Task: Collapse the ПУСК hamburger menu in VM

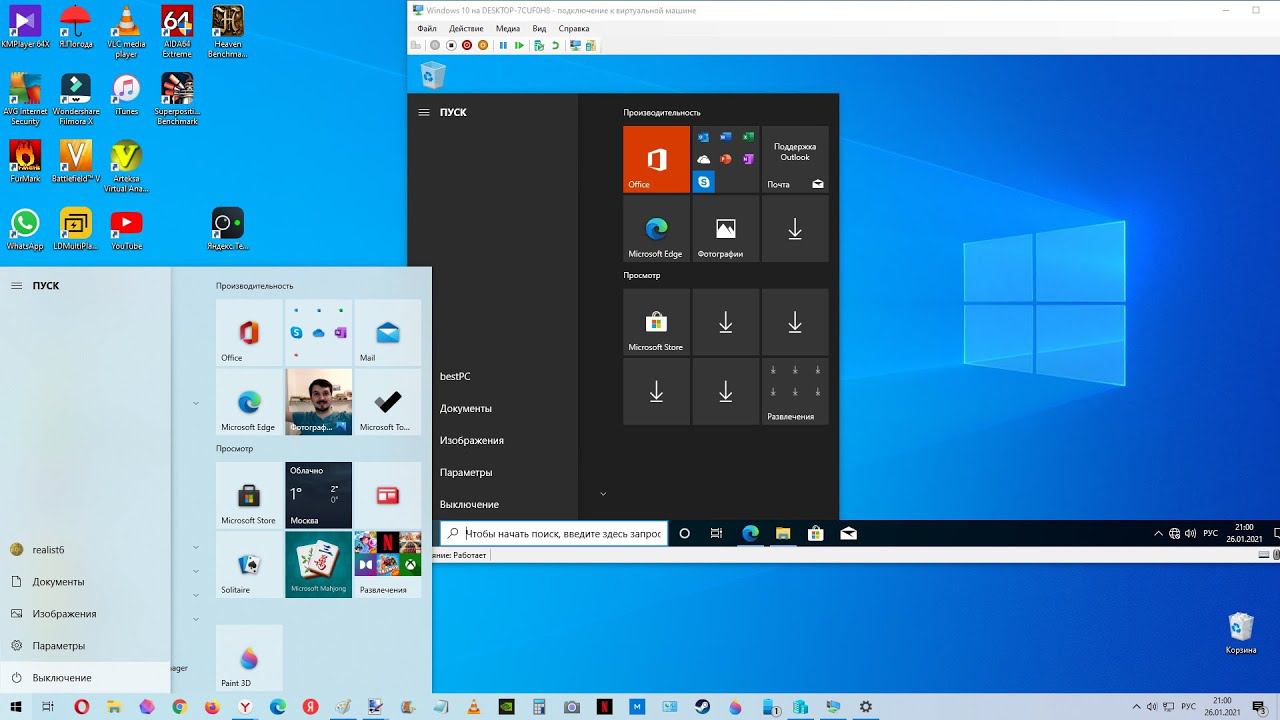Action: [x=424, y=112]
